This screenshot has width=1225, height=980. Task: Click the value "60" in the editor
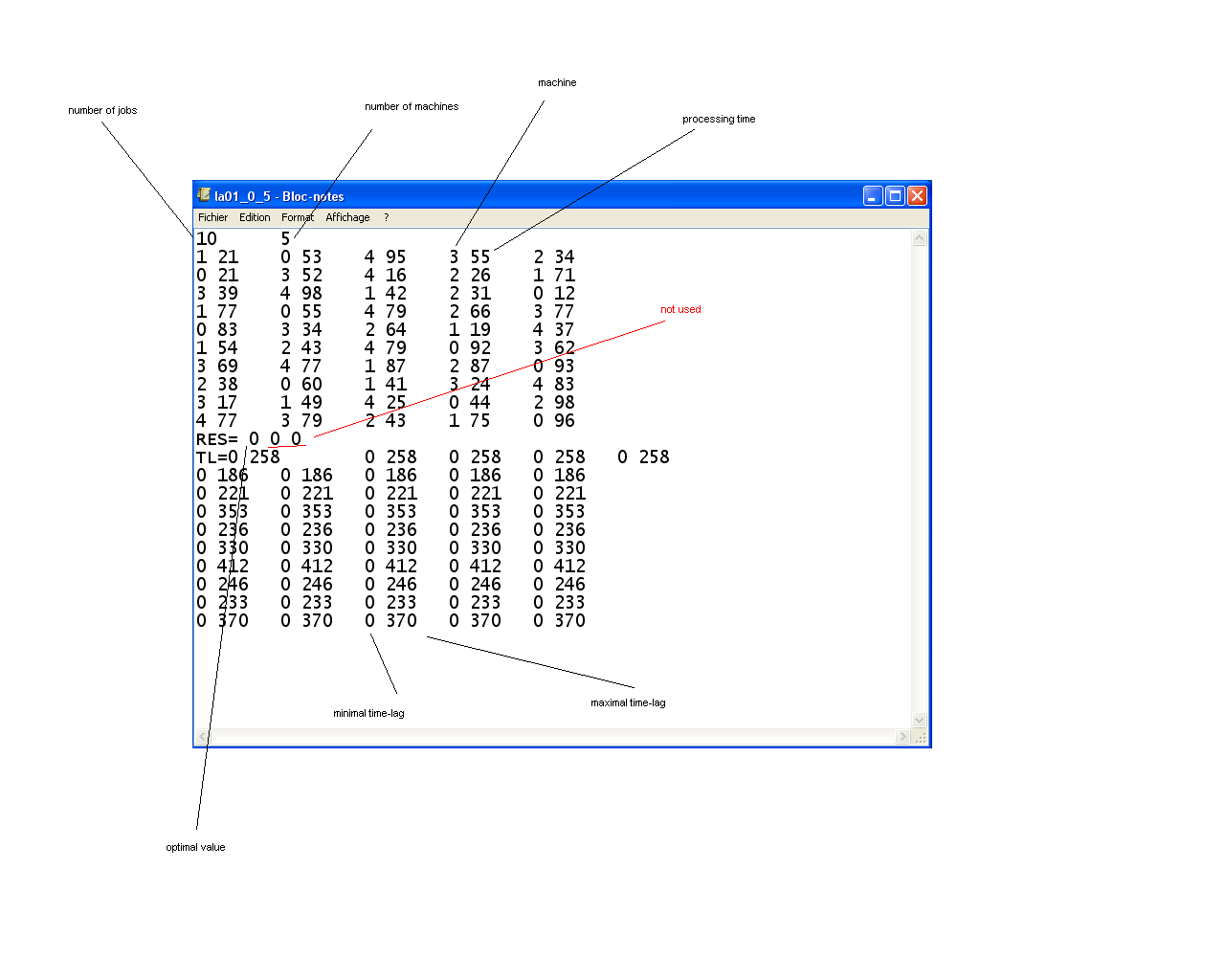[312, 385]
